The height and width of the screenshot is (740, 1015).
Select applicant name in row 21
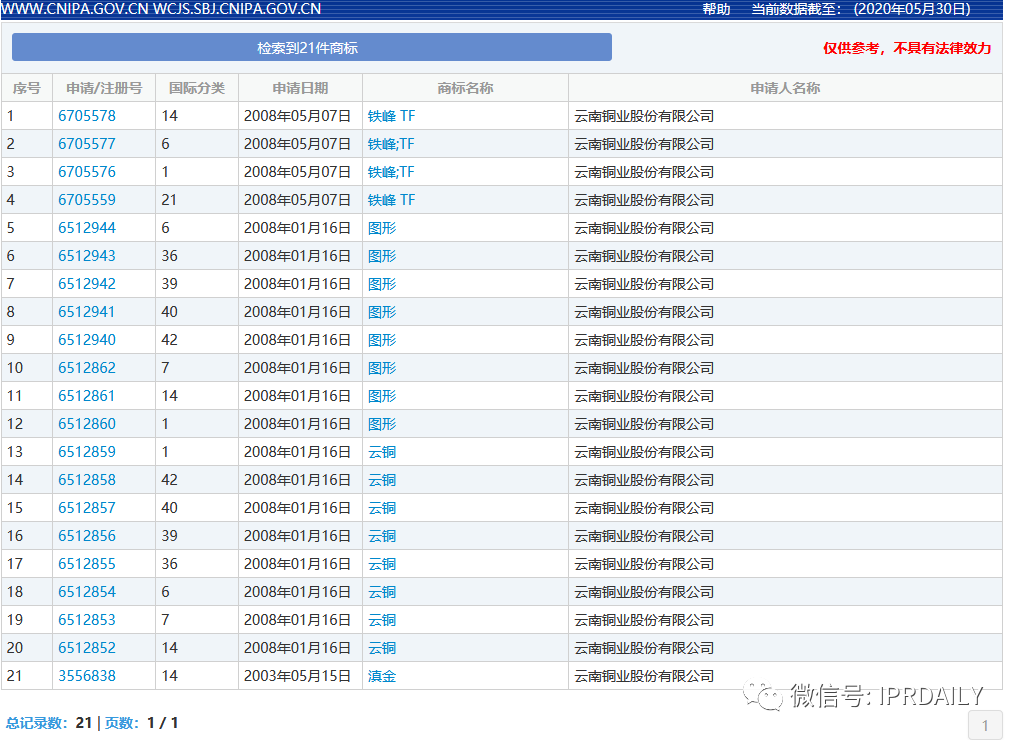(x=644, y=676)
